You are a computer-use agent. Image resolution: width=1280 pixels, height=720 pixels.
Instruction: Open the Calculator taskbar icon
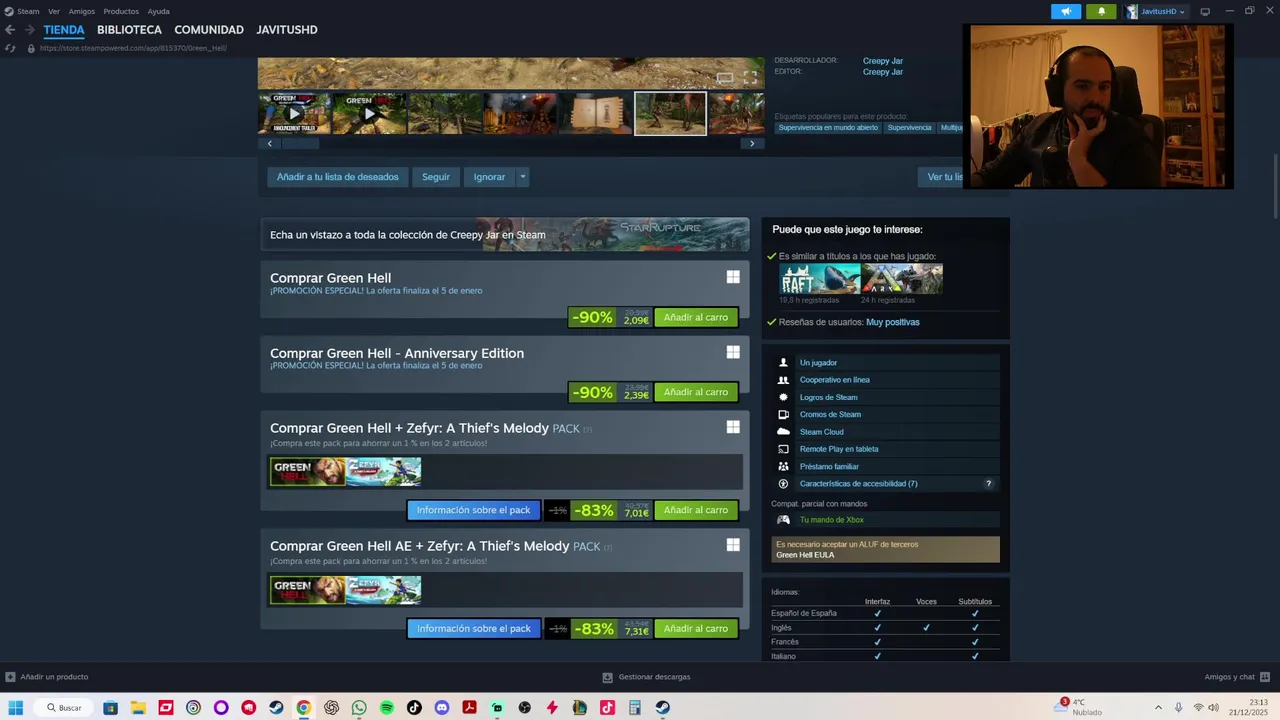(634, 708)
